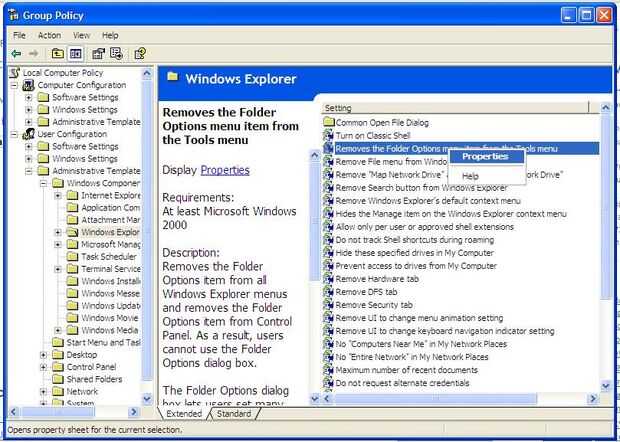Click the description pane scroll up arrow
620x442 pixels.
tap(315, 155)
